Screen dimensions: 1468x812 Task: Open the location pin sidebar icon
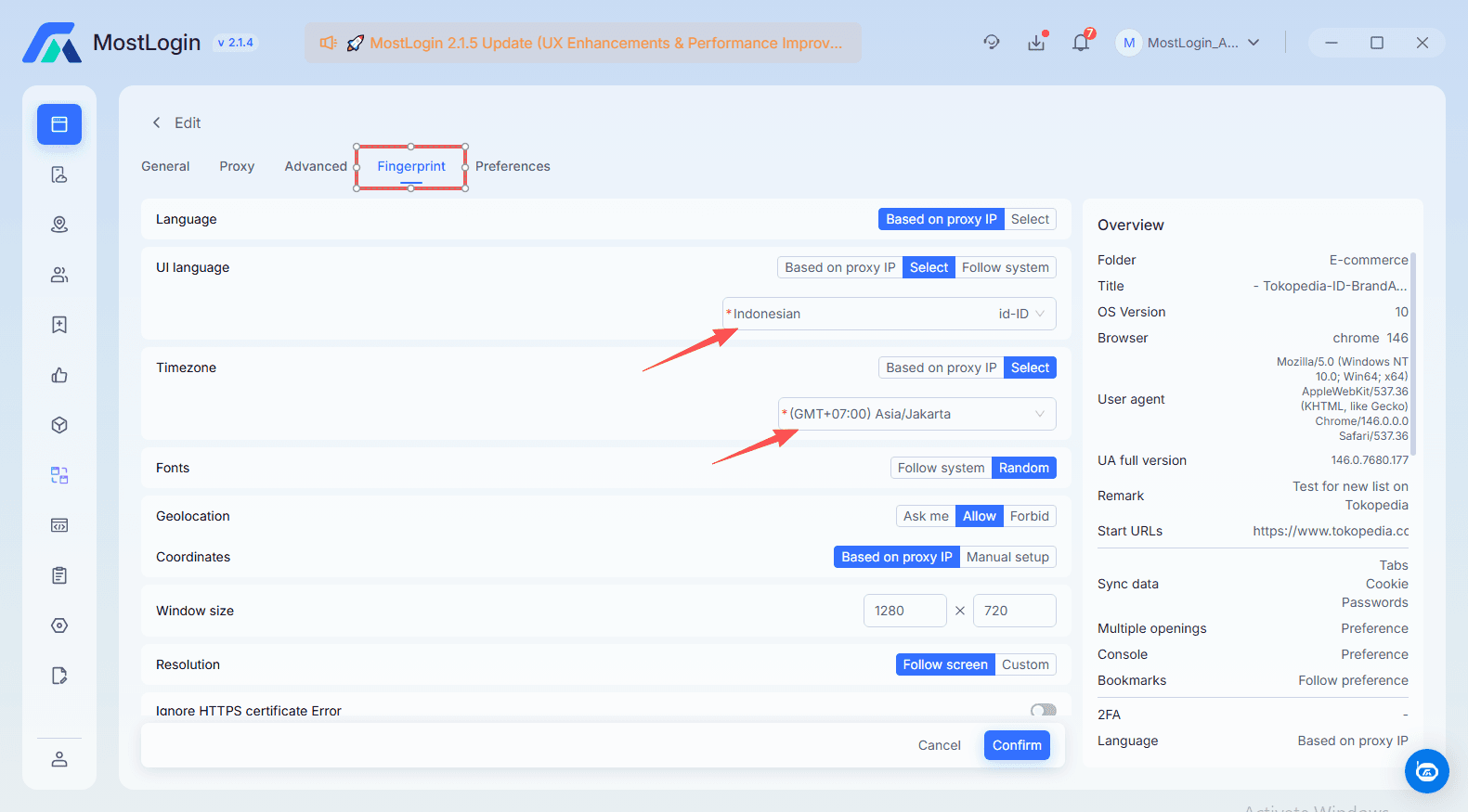[59, 225]
